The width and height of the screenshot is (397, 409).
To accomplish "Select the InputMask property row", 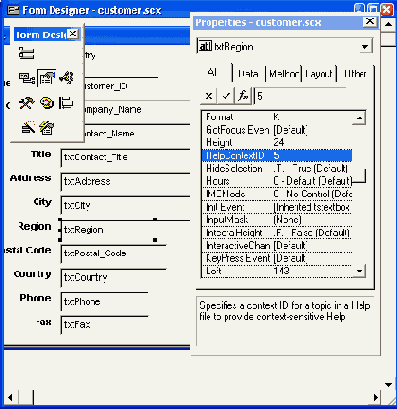I will [277, 220].
